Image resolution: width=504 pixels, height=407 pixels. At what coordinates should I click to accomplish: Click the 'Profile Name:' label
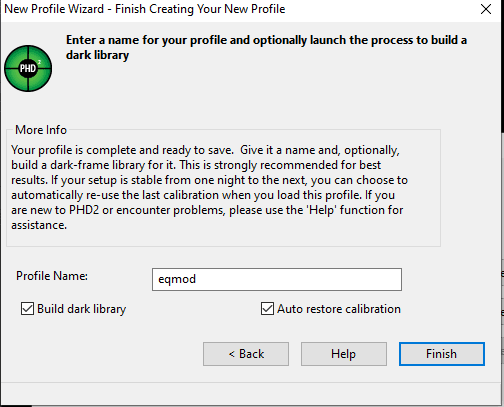click(x=52, y=276)
